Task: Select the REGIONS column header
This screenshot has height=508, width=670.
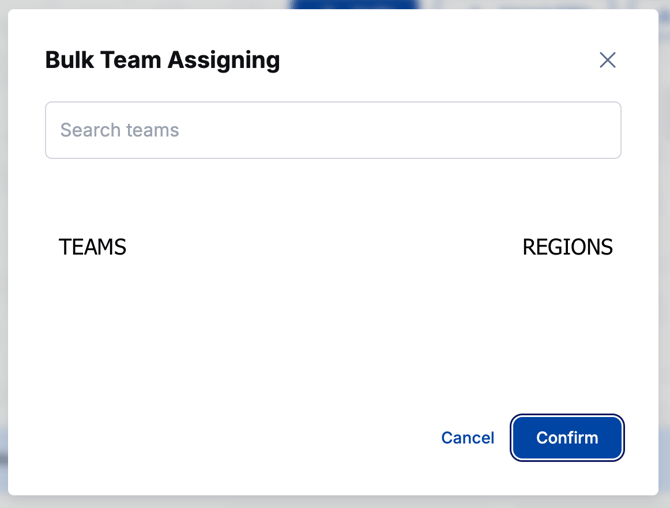Action: tap(567, 247)
